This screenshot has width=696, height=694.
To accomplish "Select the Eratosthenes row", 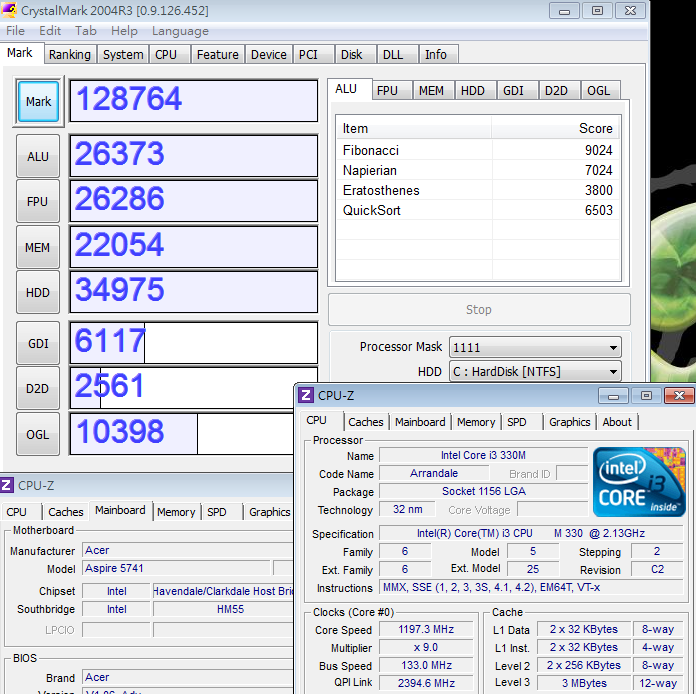I will pyautogui.click(x=478, y=190).
